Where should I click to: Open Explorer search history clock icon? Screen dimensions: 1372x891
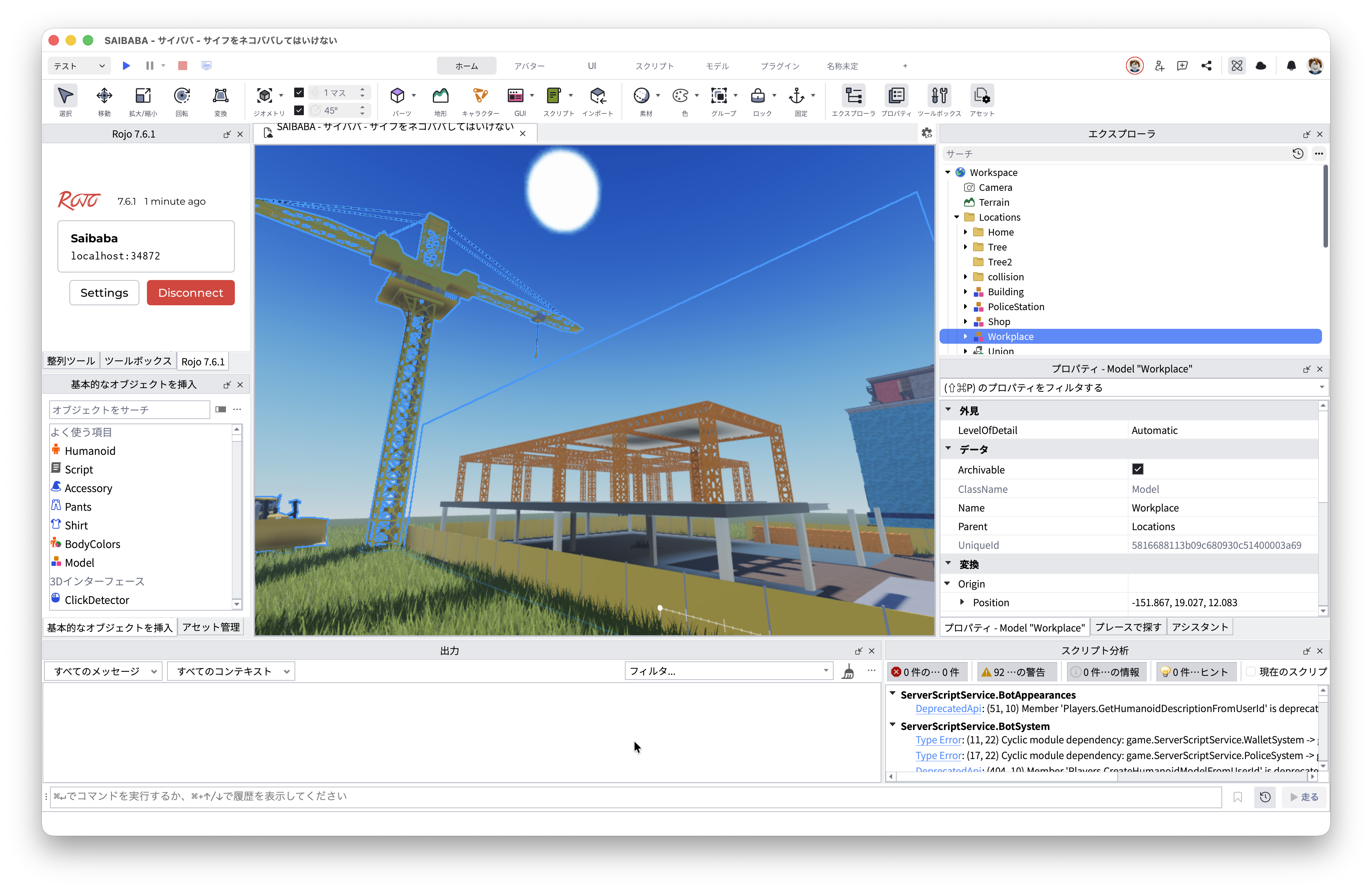click(x=1298, y=154)
